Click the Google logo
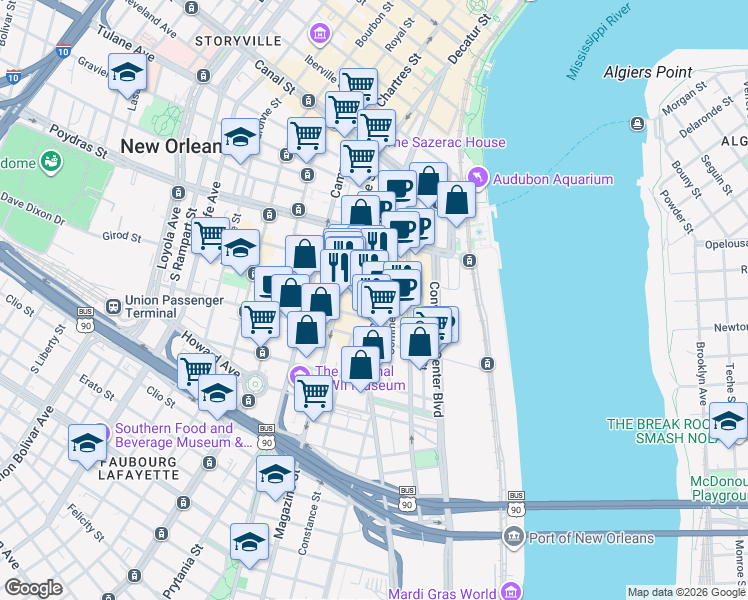Image resolution: width=748 pixels, height=600 pixels. [33, 588]
